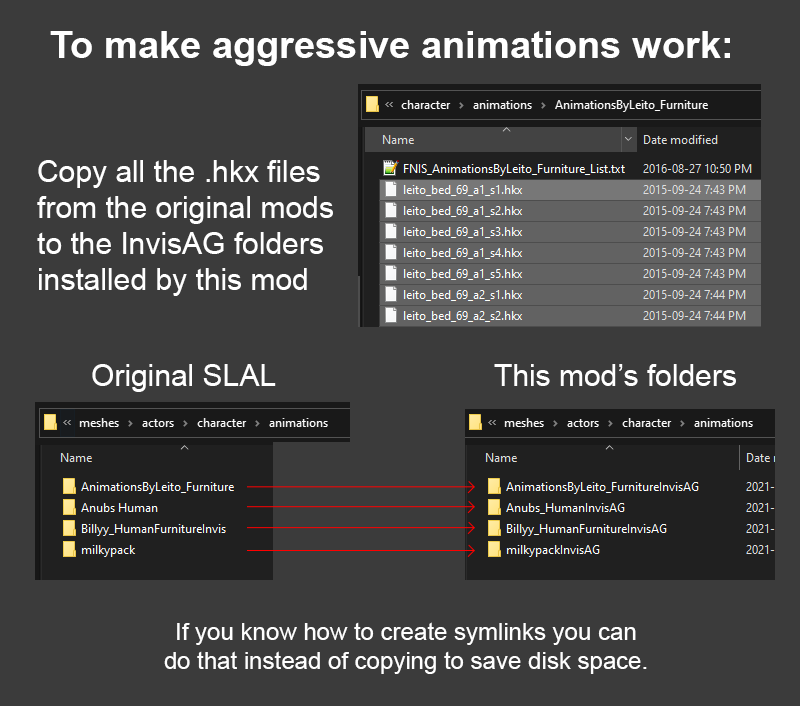Click the file icon beside leito_bed_69_a1_s3.hkx

(391, 232)
